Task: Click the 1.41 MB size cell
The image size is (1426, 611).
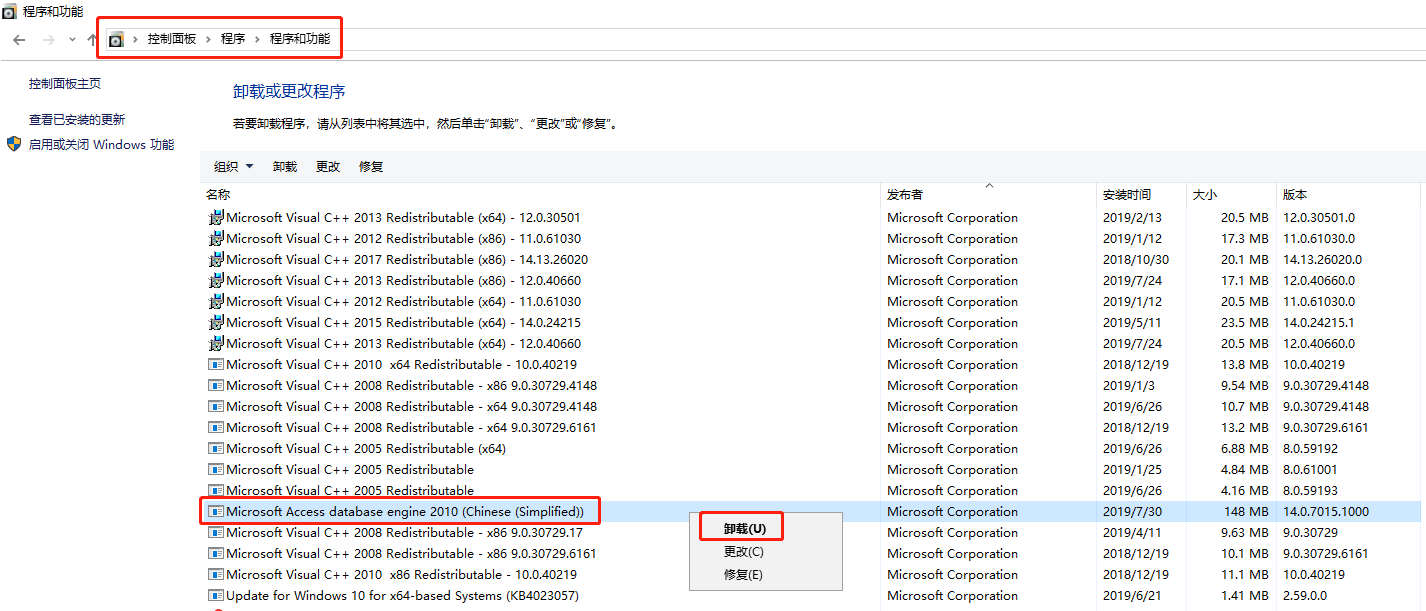Action: [1245, 595]
